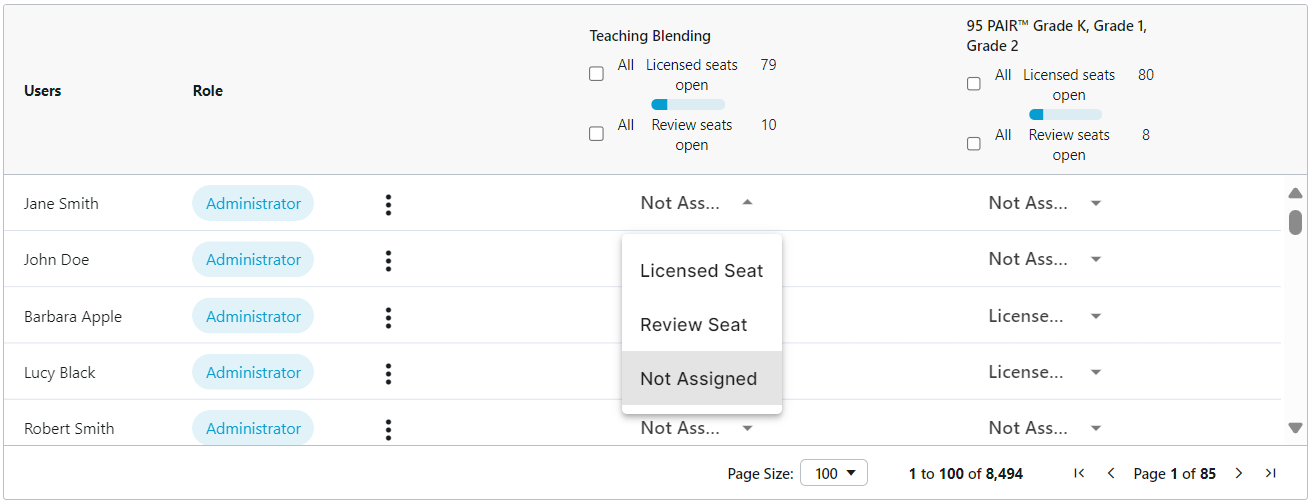Click the Administrator role badge for Robert Smith
Screen dimensions: 1312x503
click(253, 428)
